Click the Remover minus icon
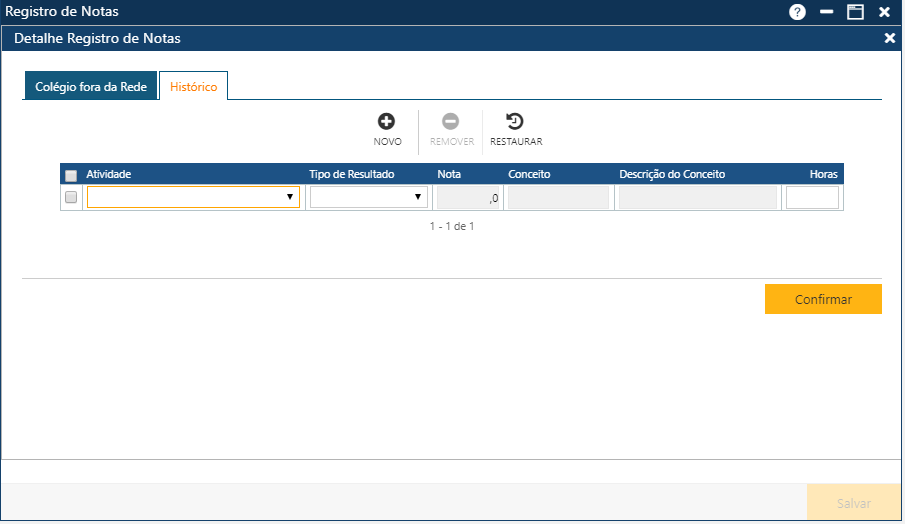The width and height of the screenshot is (905, 524). pyautogui.click(x=451, y=122)
